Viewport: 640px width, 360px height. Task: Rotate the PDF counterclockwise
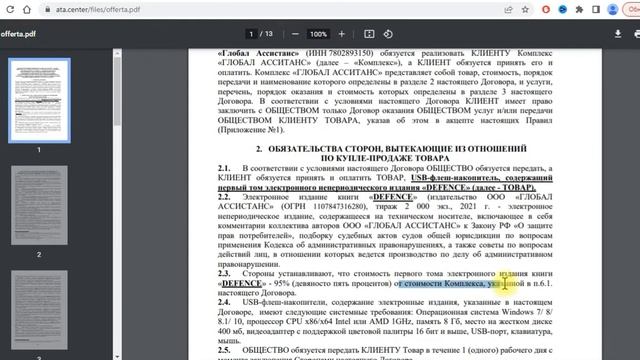[x=388, y=34]
